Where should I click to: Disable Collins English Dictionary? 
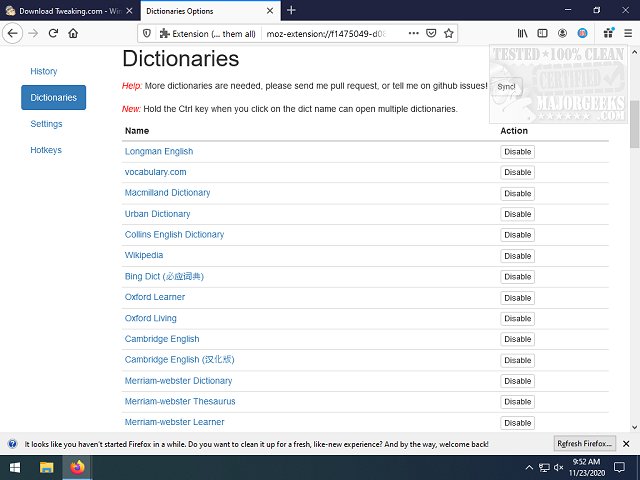(518, 235)
